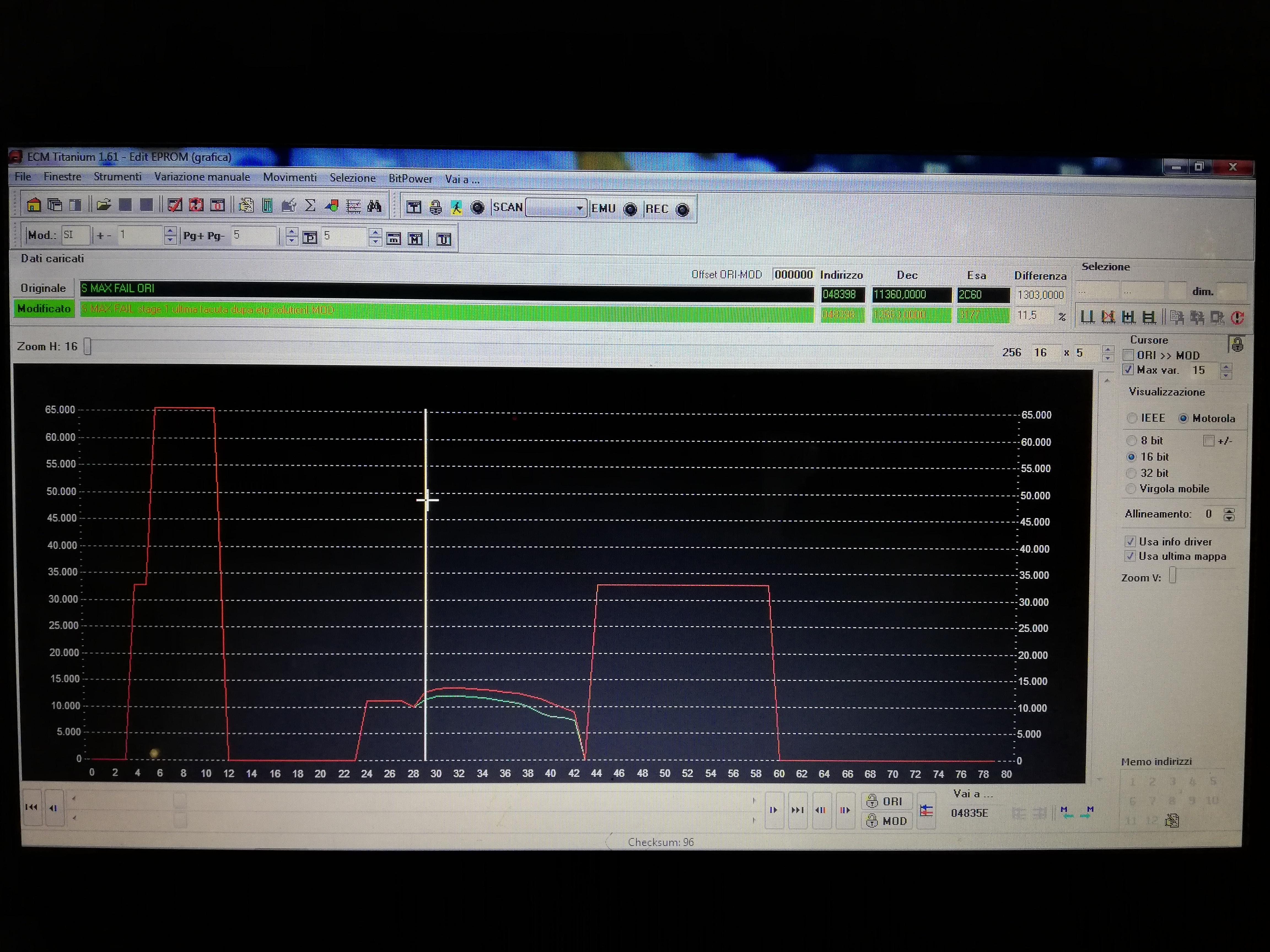Enable the ORI >> MOD checkbox

pos(1128,355)
